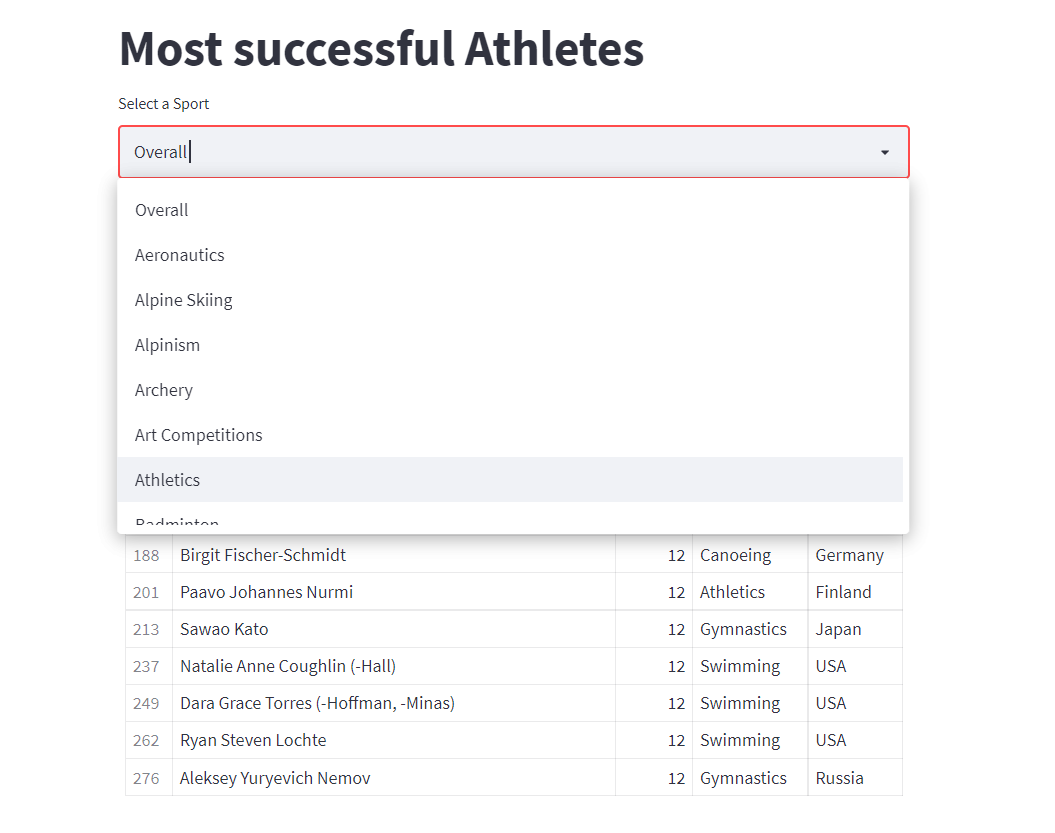Image resolution: width=1055 pixels, height=833 pixels.
Task: Select the partially visible Badminton option
Action: [x=176, y=519]
